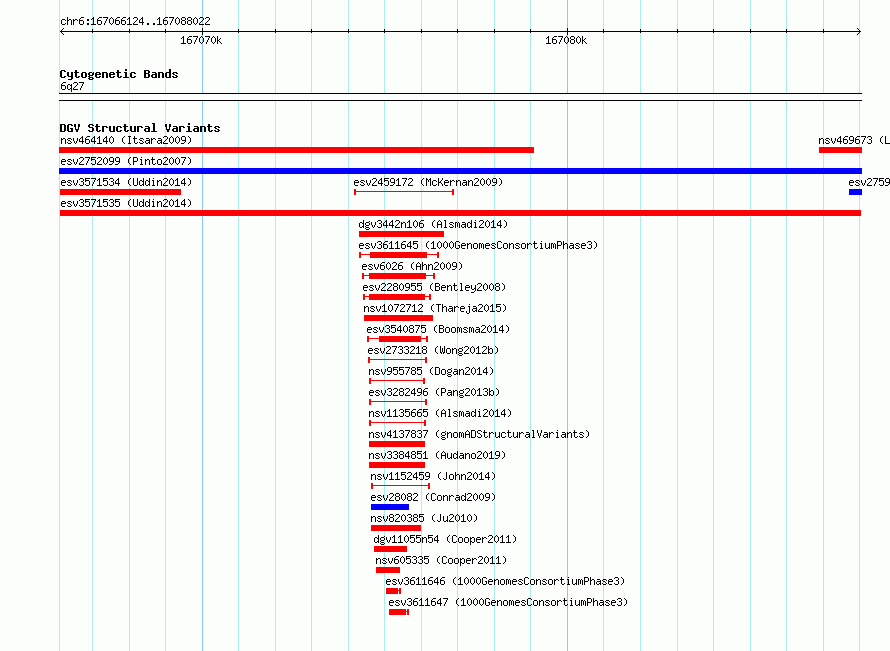
Task: Open the nsv3384851 (Audano2019) variant label
Action: 437,455
